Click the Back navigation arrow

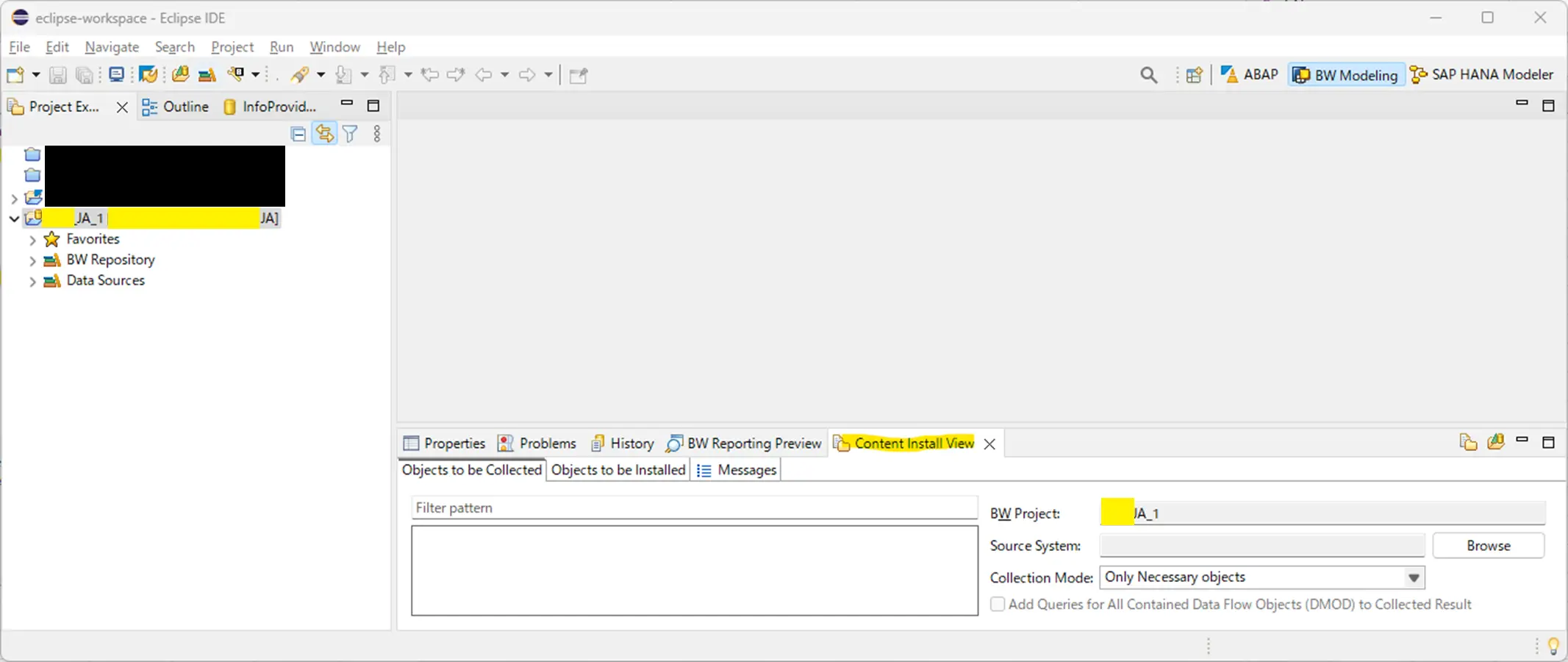(x=484, y=75)
